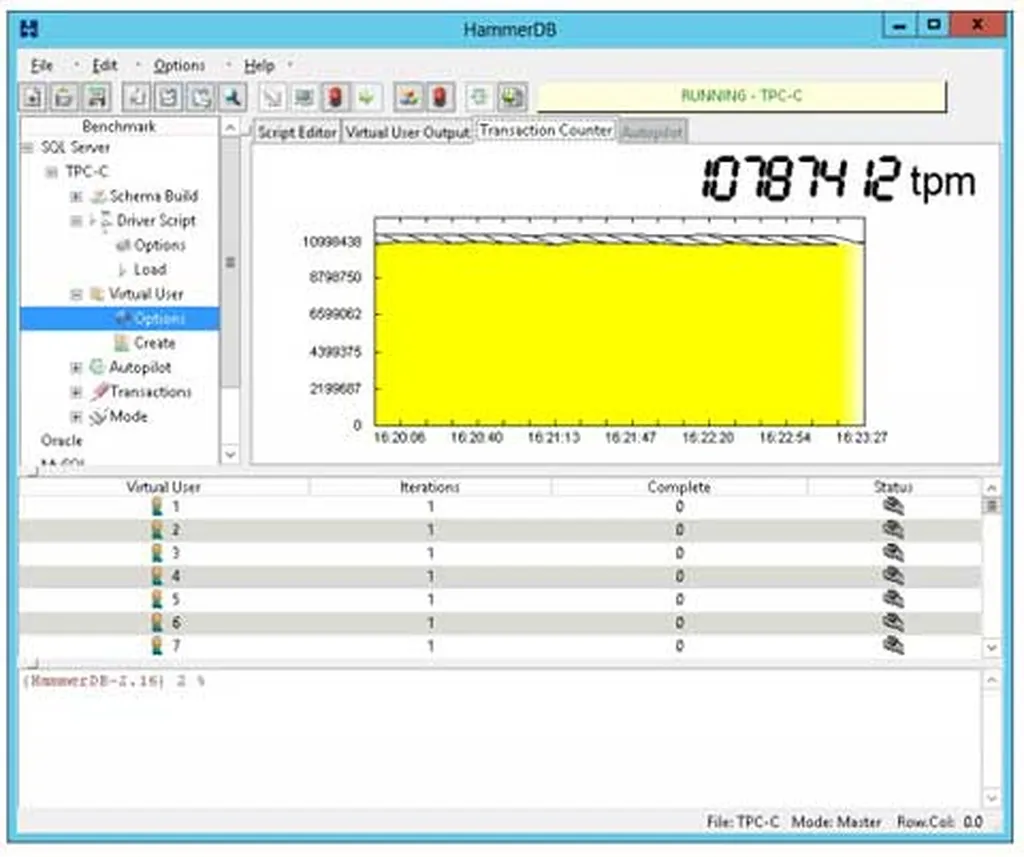1024x857 pixels.
Task: Select Create under Virtual User
Action: (154, 343)
